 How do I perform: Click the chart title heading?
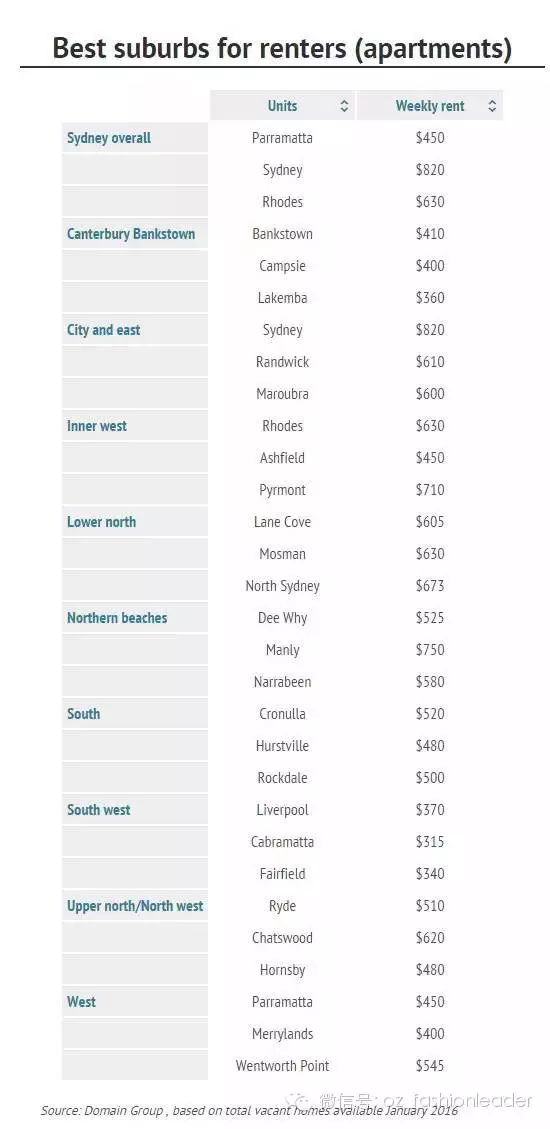tap(282, 48)
